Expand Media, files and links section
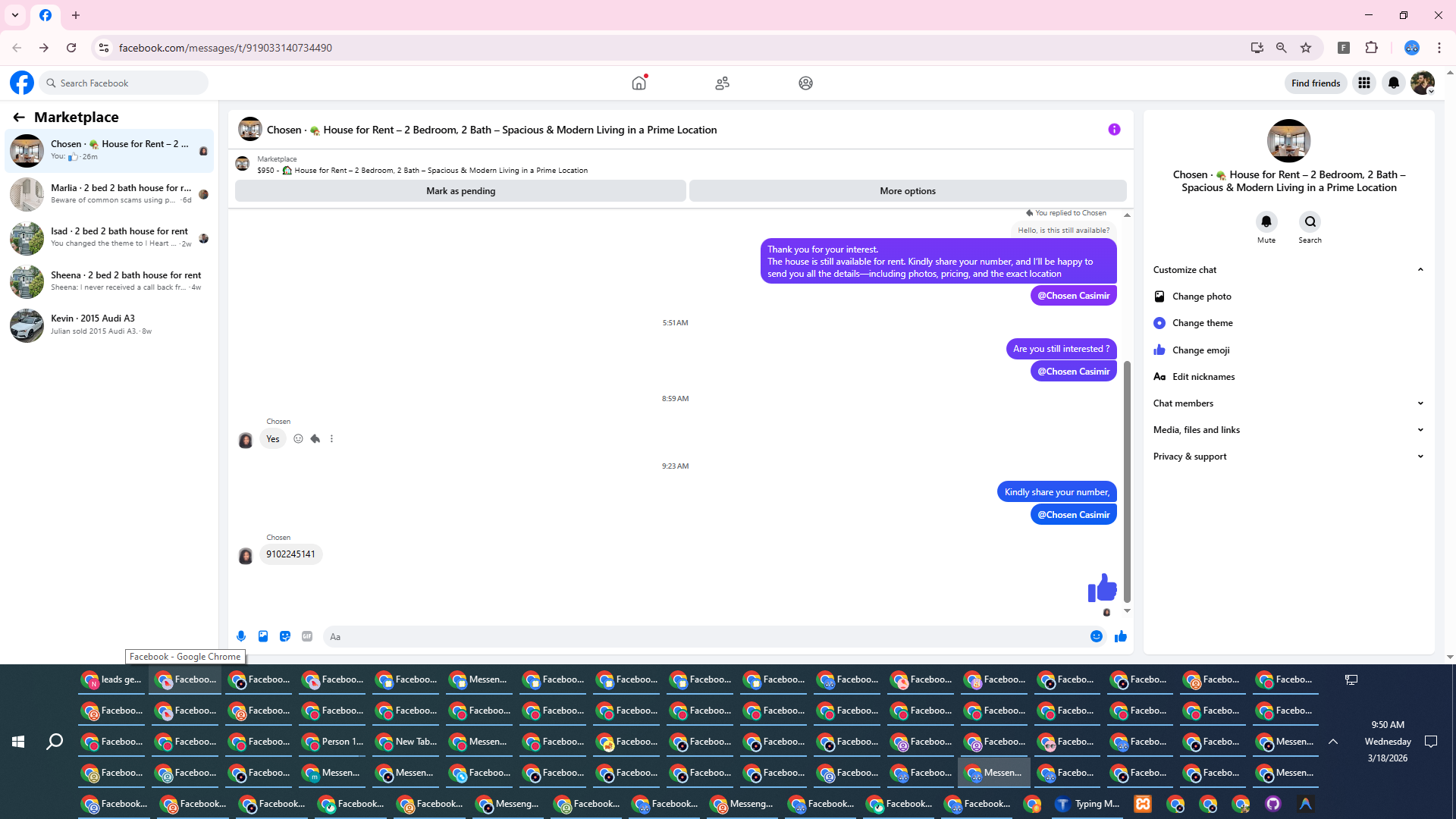 (1288, 430)
